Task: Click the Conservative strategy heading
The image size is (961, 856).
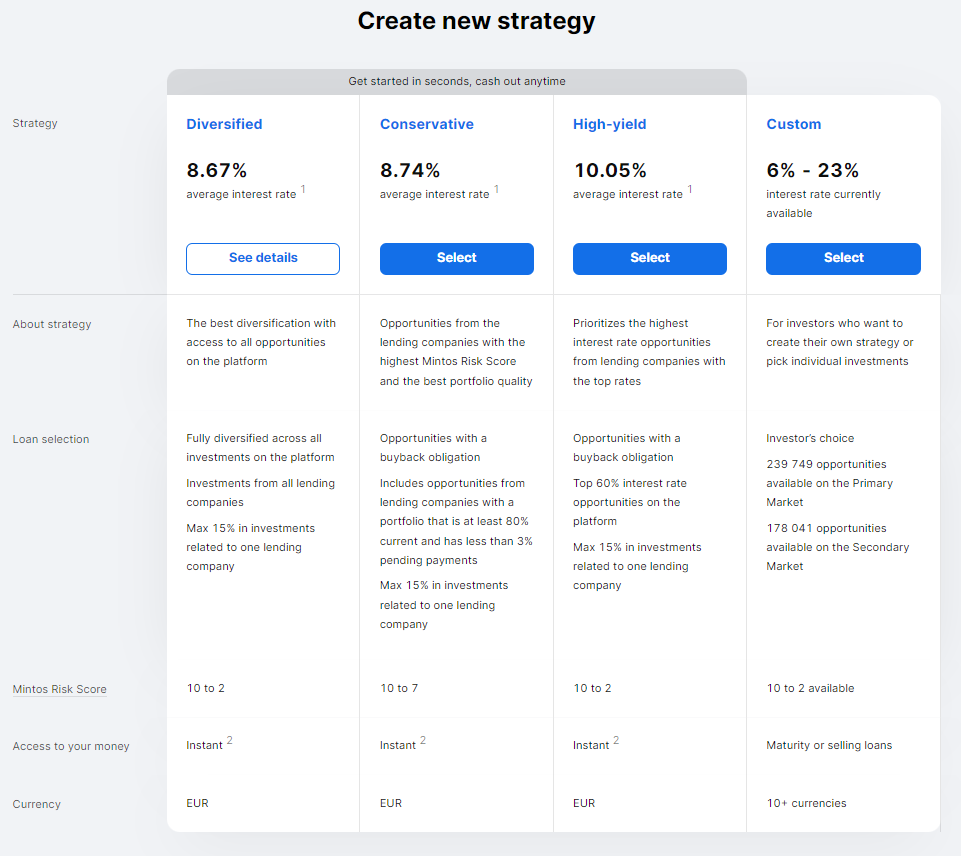Action: (x=426, y=124)
